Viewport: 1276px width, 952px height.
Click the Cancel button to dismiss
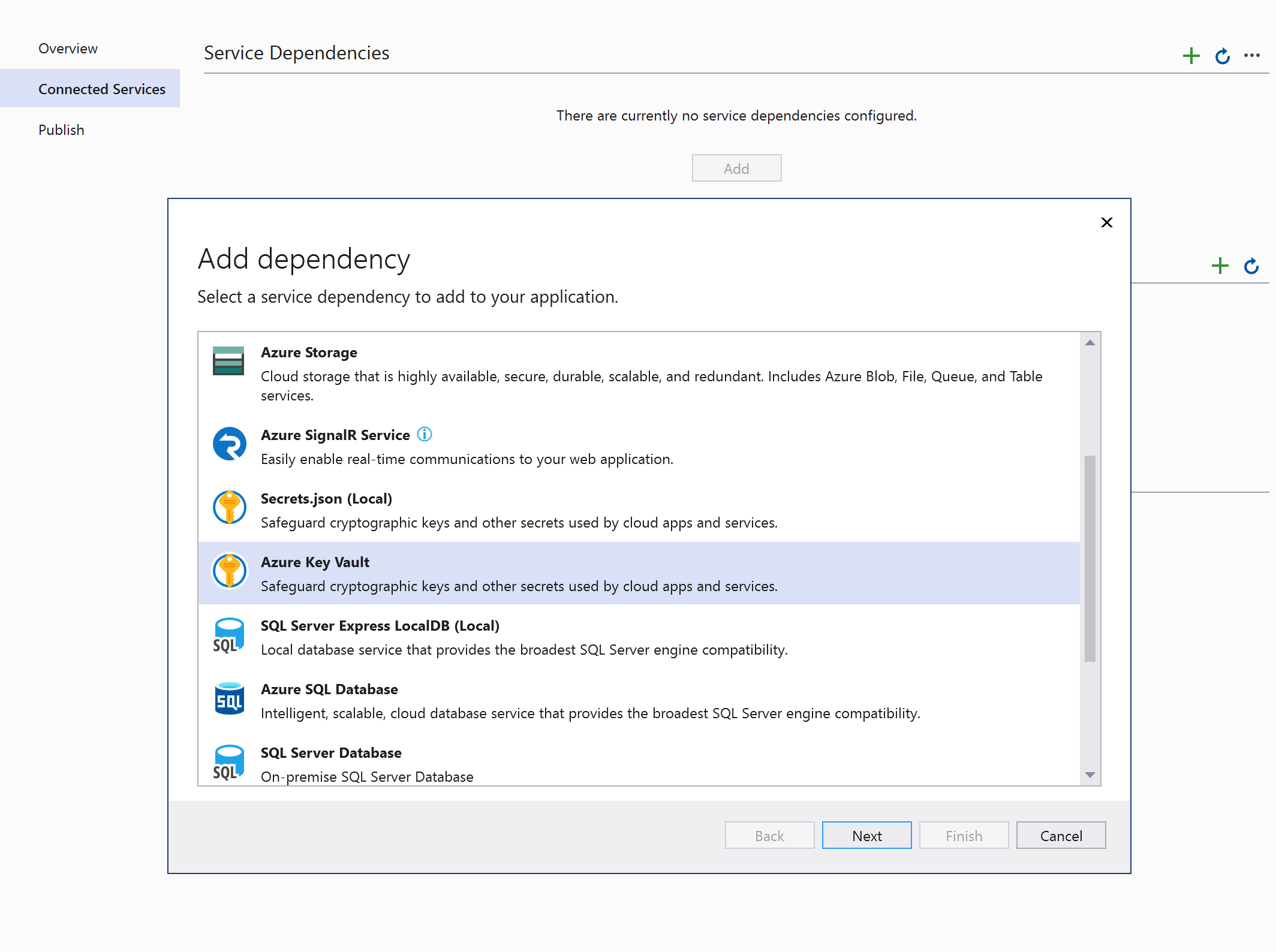(x=1061, y=836)
